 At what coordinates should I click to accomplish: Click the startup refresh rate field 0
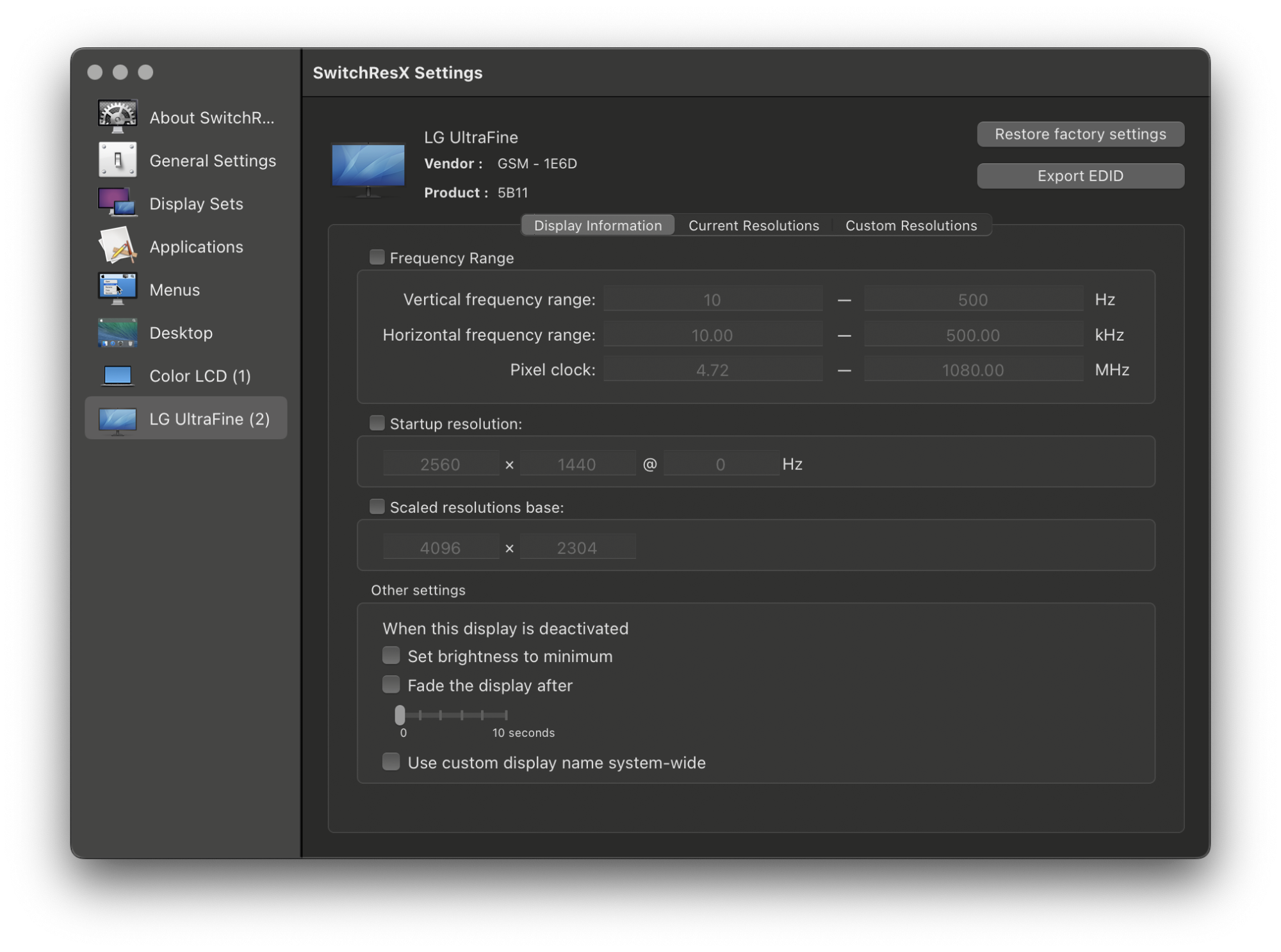point(721,464)
